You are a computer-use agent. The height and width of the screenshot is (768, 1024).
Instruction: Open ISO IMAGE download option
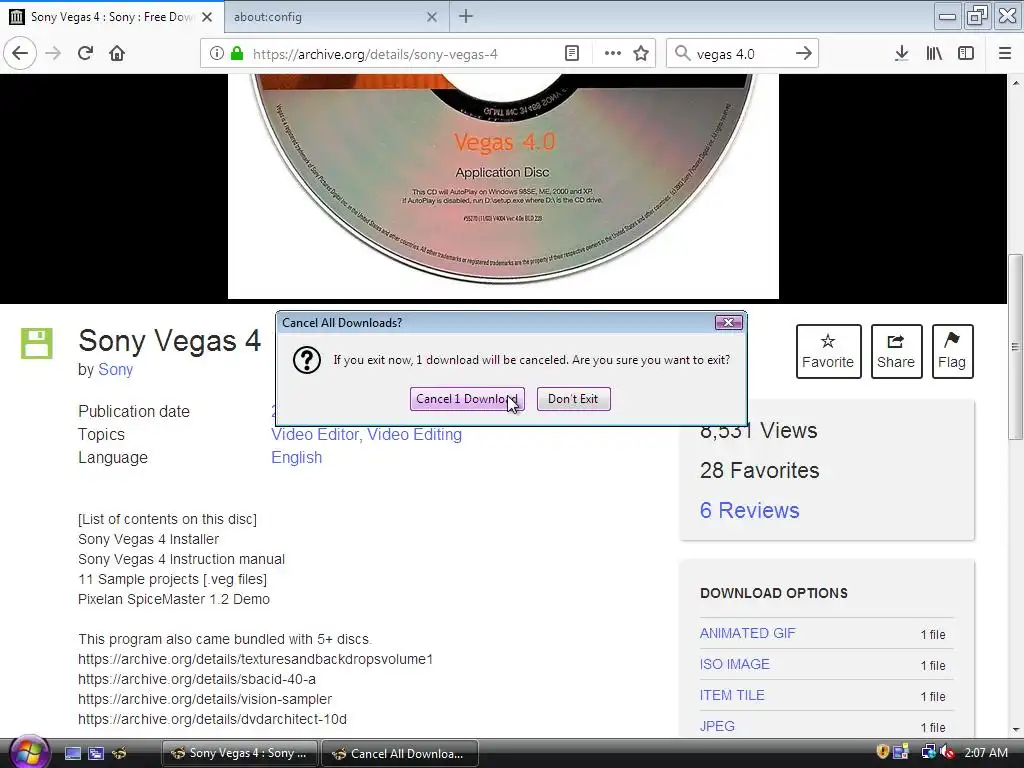click(735, 664)
